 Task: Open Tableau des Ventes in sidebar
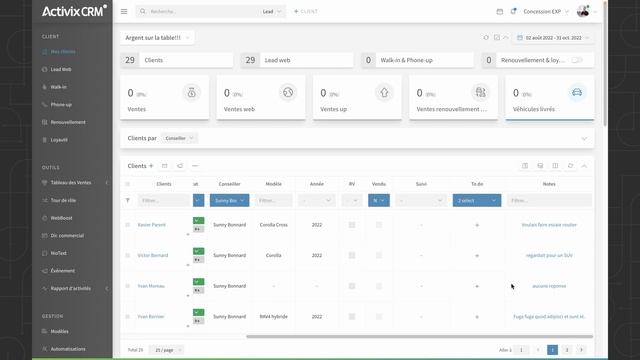[x=71, y=182]
